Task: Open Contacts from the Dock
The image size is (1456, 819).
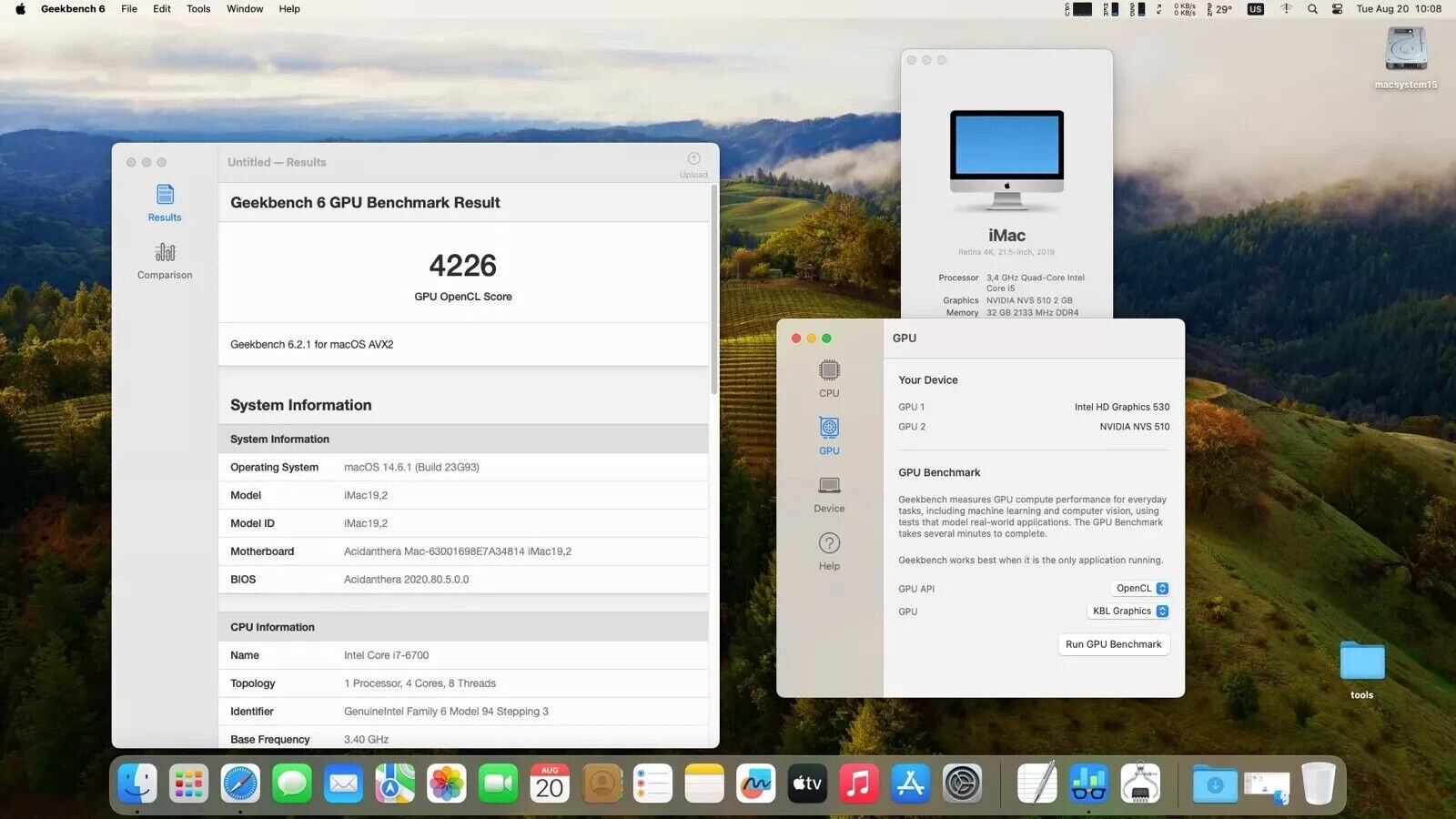Action: pyautogui.click(x=602, y=784)
